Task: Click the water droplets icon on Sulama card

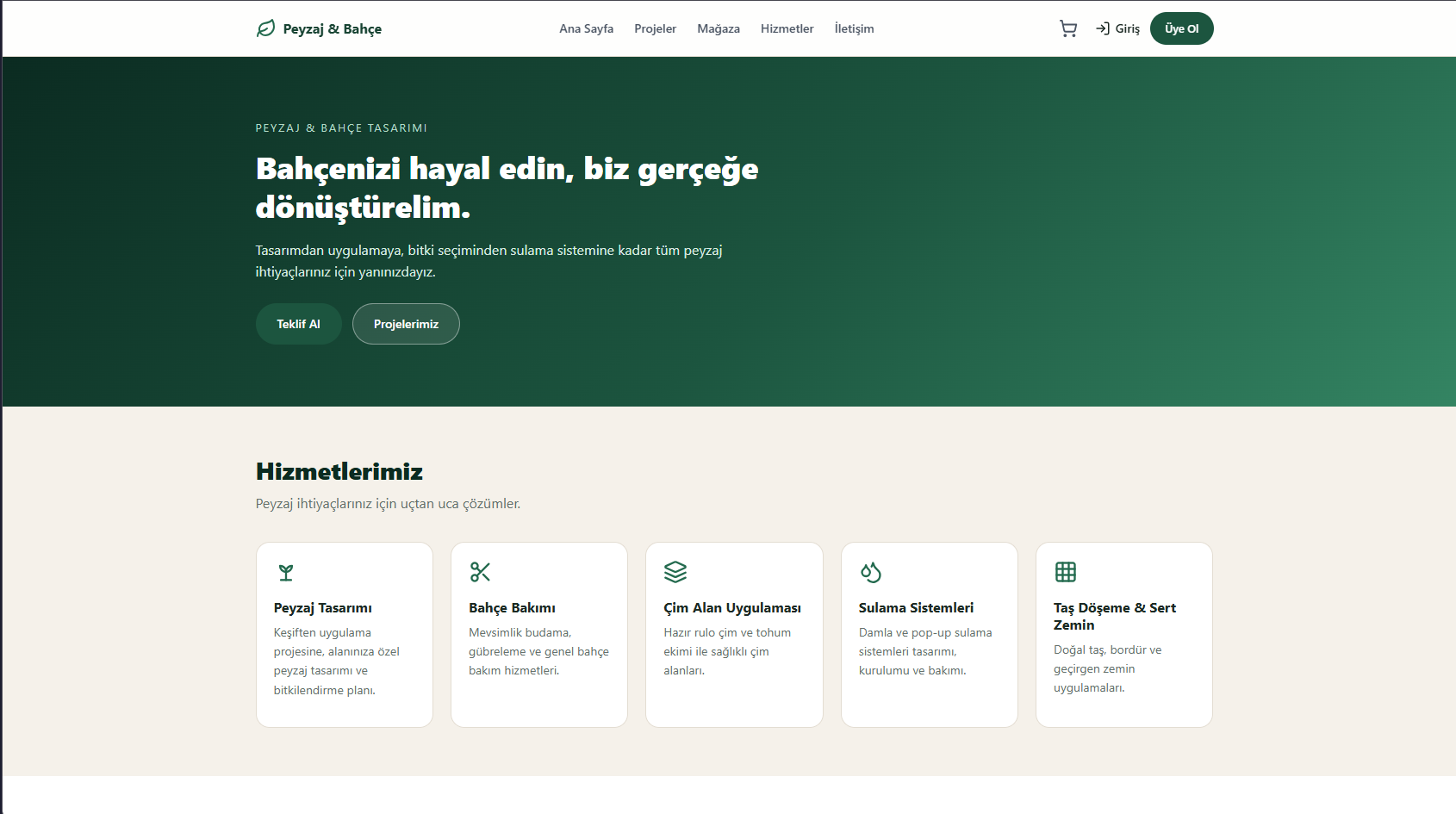Action: pos(871,572)
